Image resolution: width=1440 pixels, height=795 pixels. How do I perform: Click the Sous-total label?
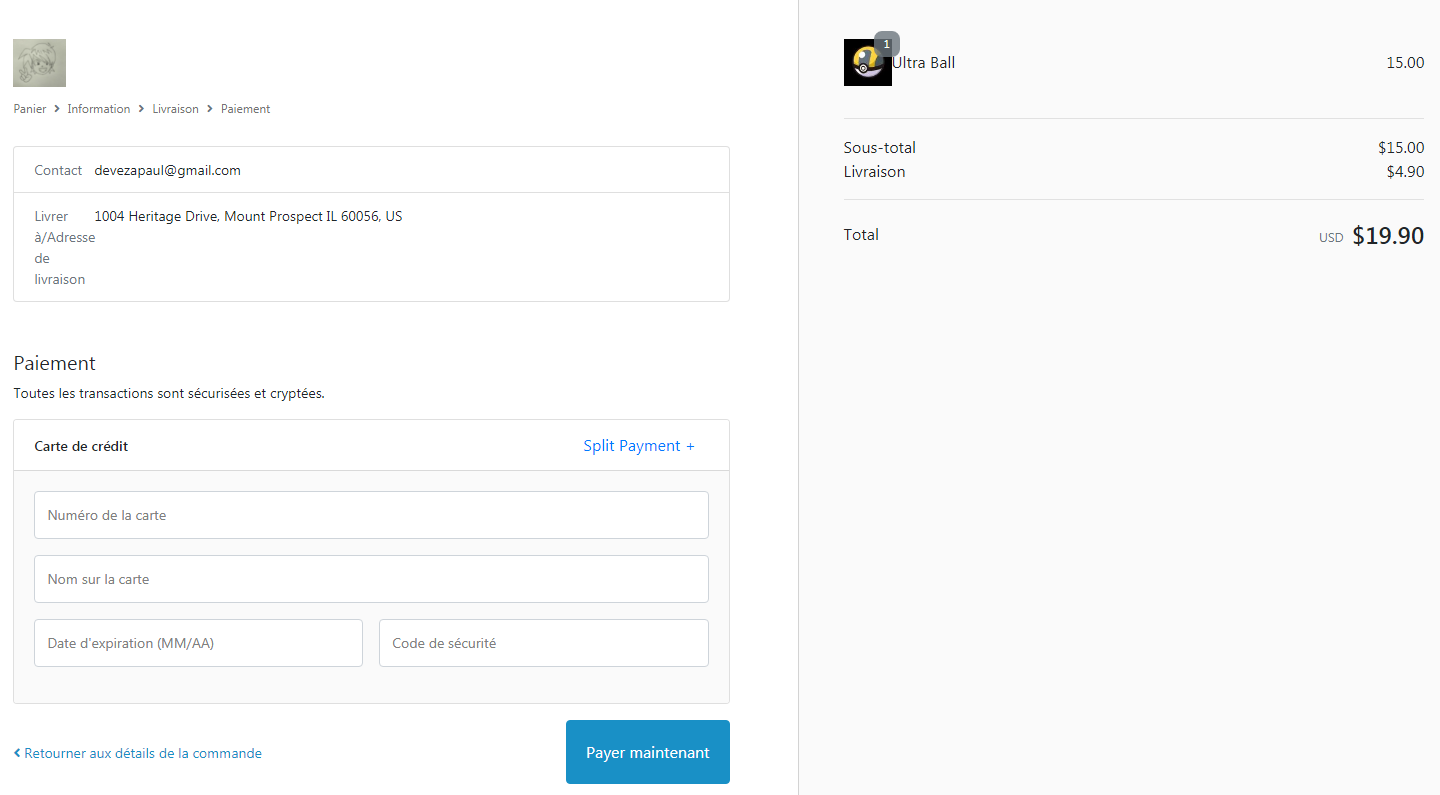pos(880,148)
